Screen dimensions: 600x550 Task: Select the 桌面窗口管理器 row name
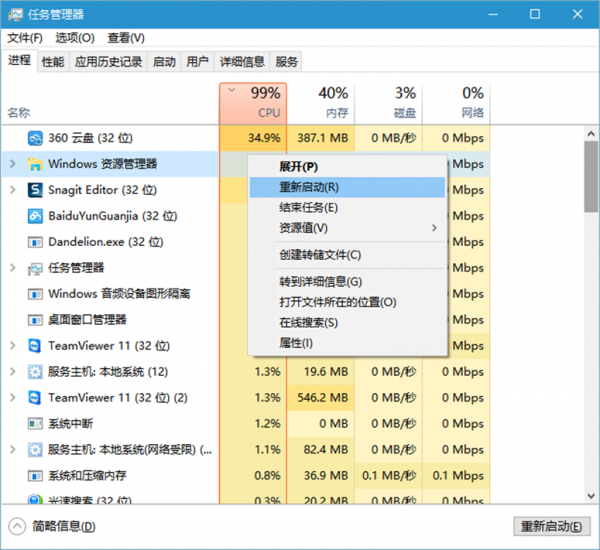(87, 320)
